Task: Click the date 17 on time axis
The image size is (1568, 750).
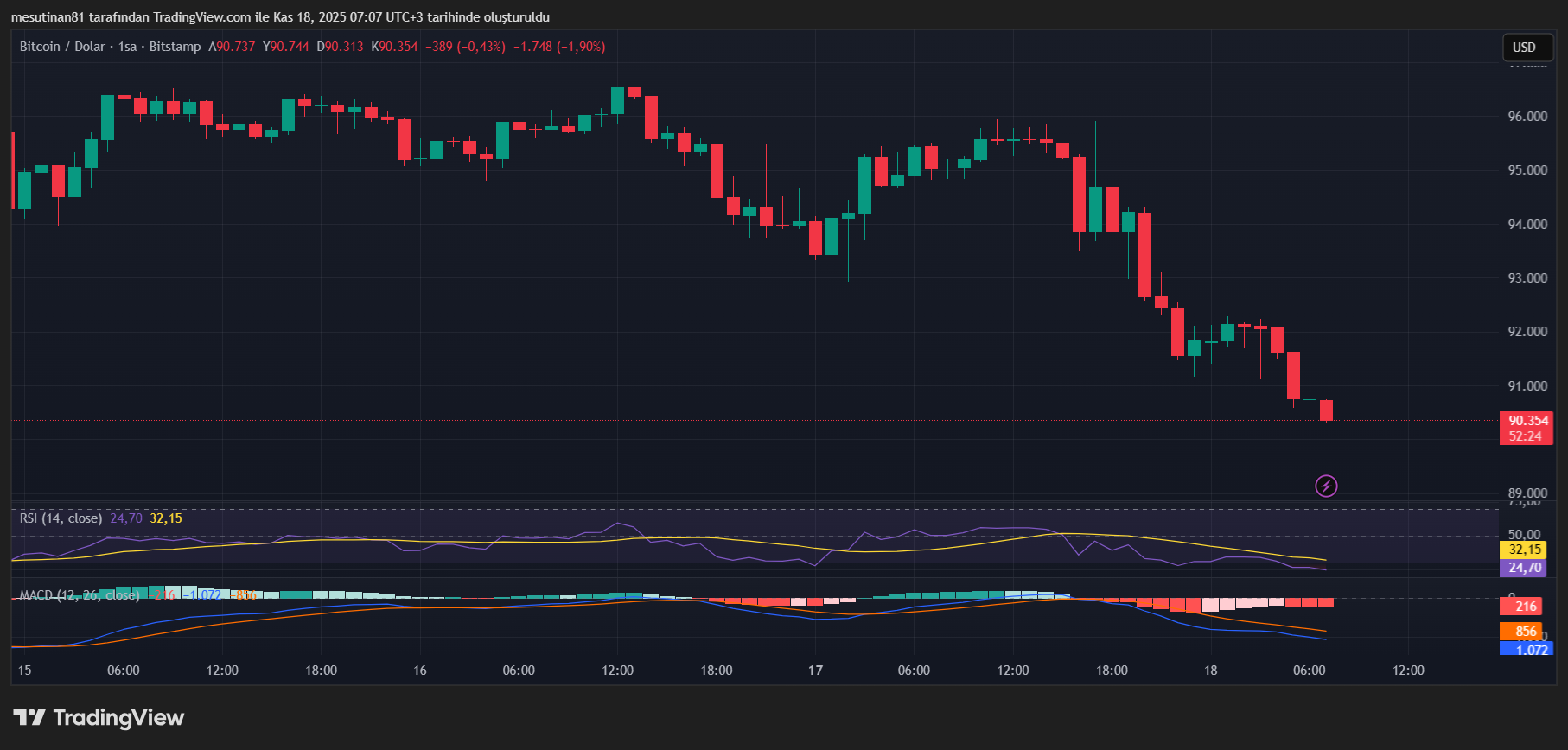Action: (x=815, y=671)
